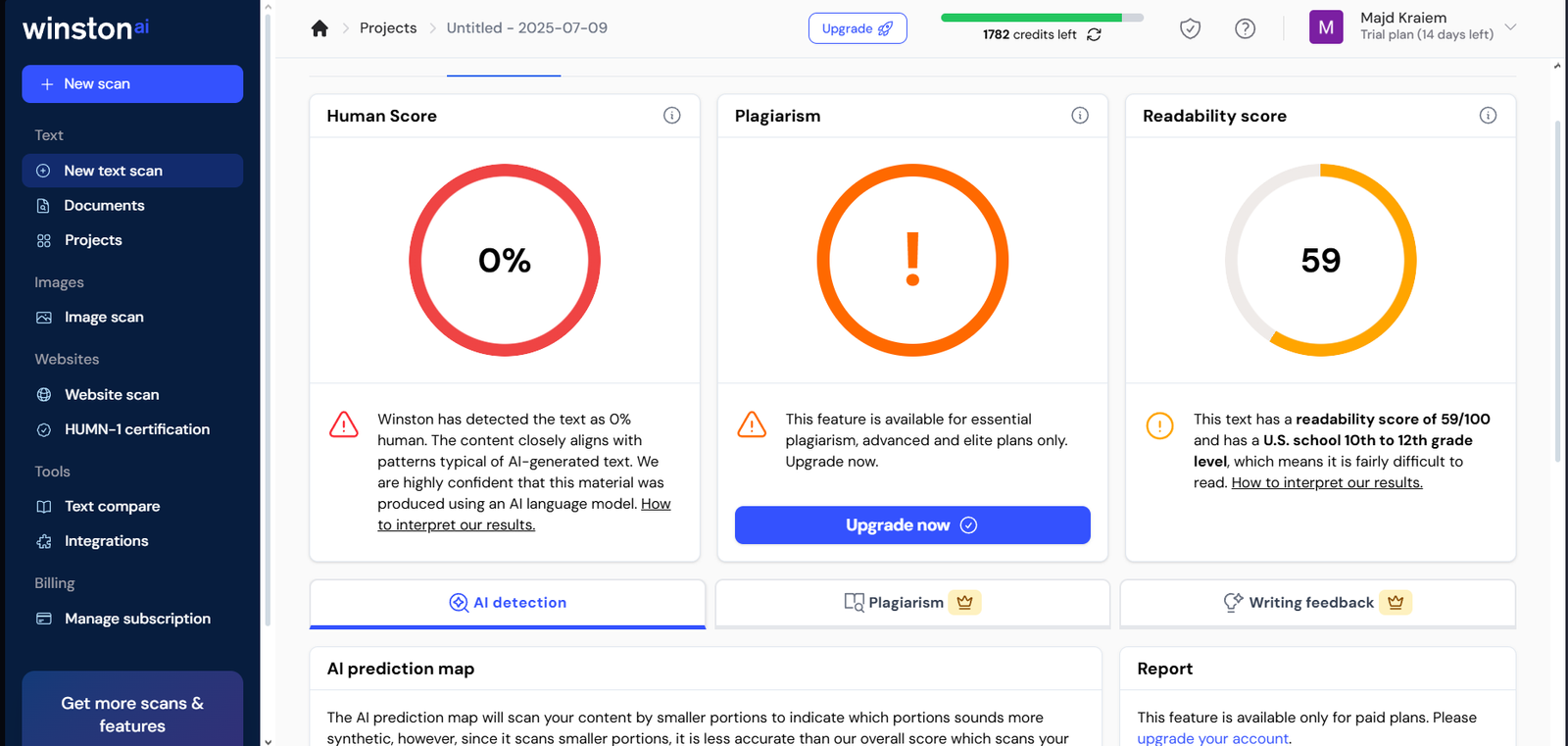Click Plagiarism card info icon

[x=1079, y=116]
